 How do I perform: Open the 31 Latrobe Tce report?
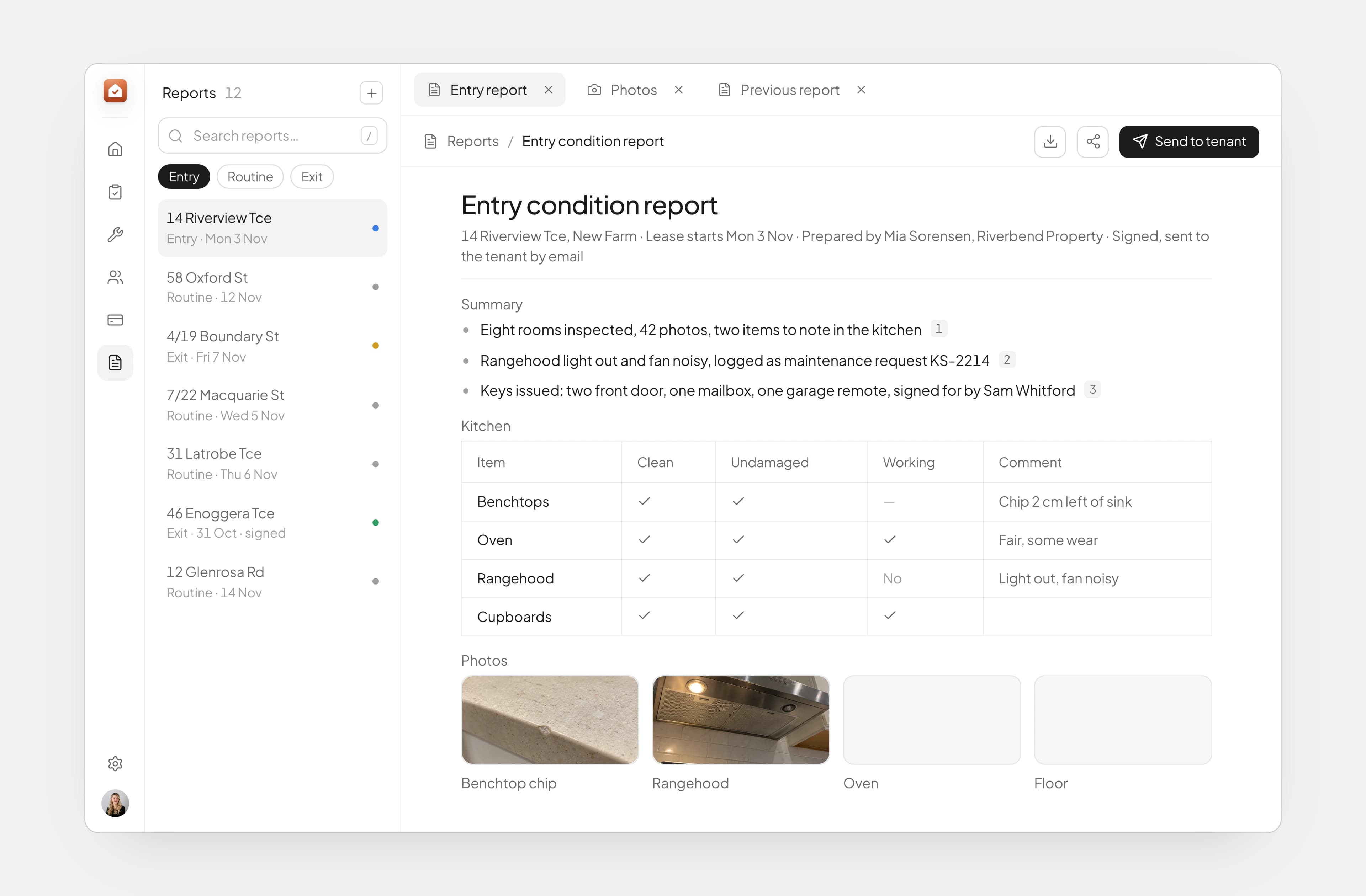(x=272, y=464)
